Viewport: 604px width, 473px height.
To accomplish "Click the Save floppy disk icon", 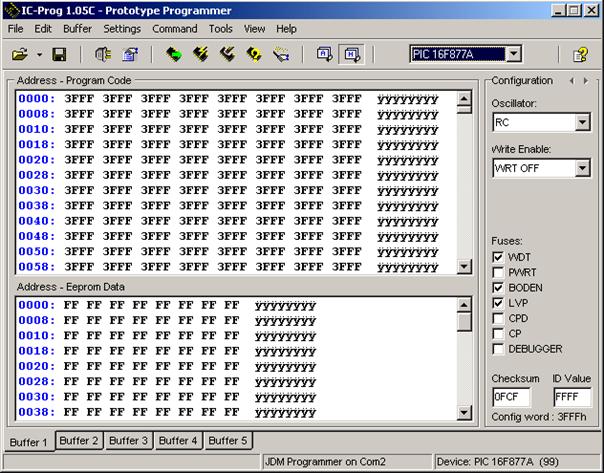I will (x=59, y=54).
